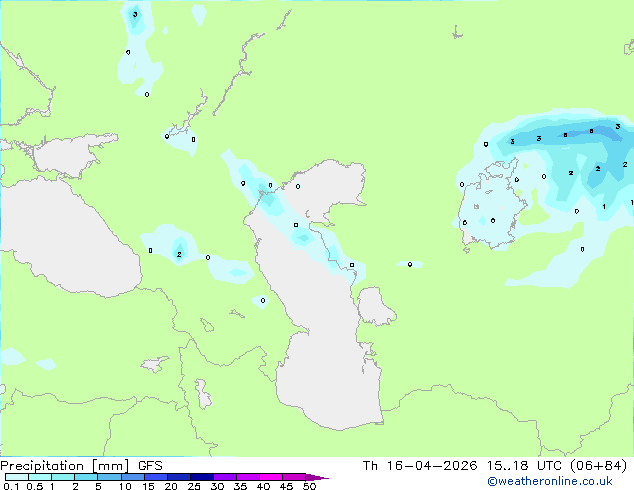Viewport: 634px width, 490px height.
Task: Click the date '16-04-2026' text
Action: click(x=432, y=466)
